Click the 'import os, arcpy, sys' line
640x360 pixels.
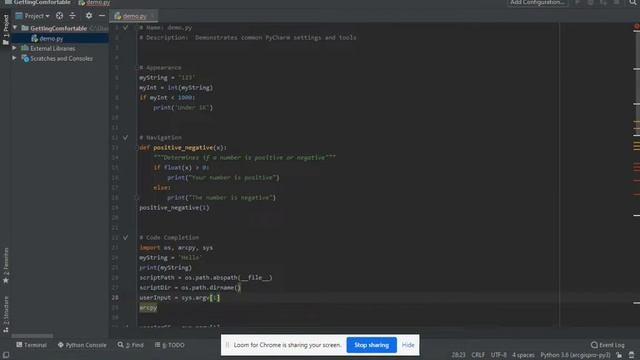pos(176,247)
